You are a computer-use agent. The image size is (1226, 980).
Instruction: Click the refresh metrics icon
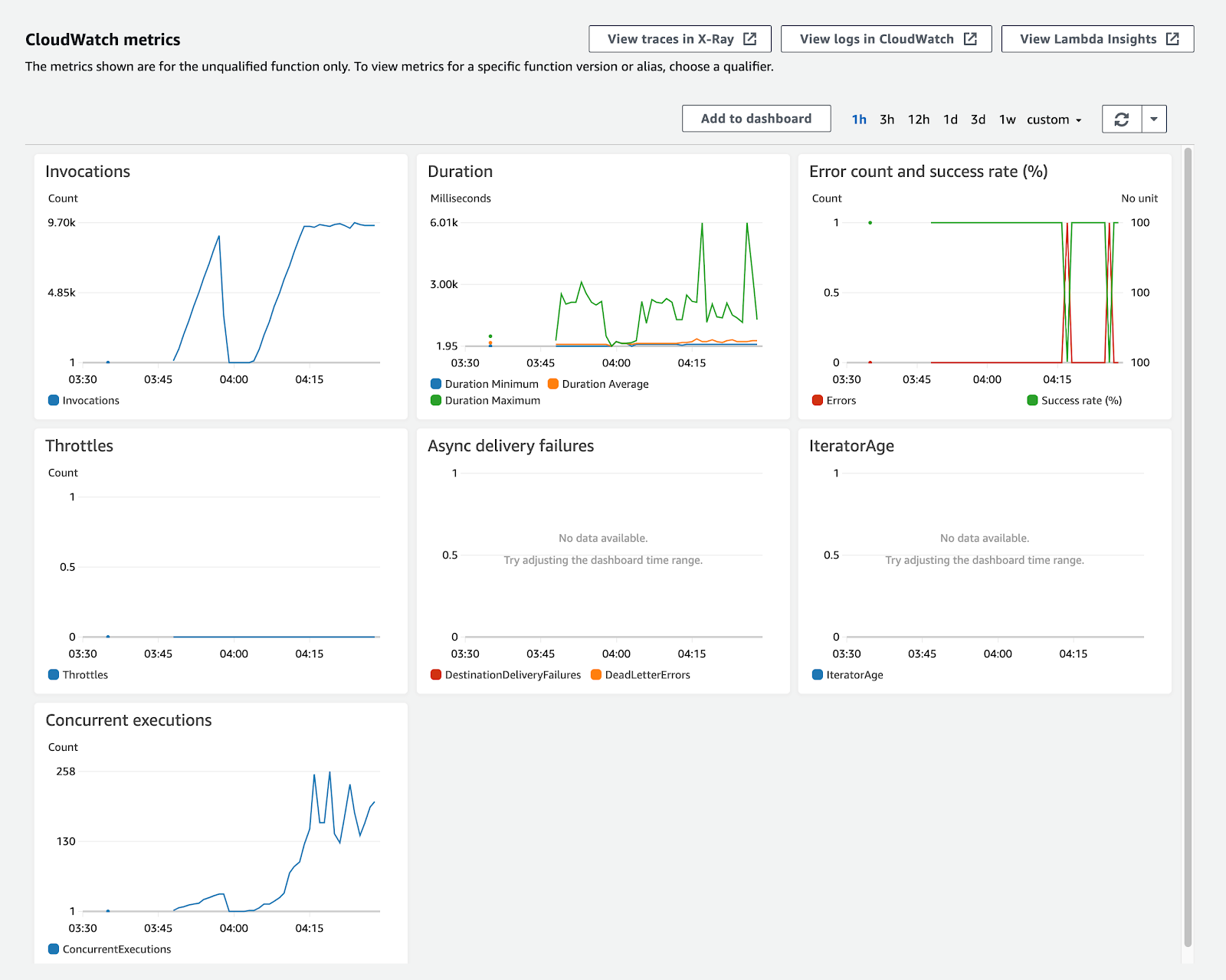pos(1122,120)
